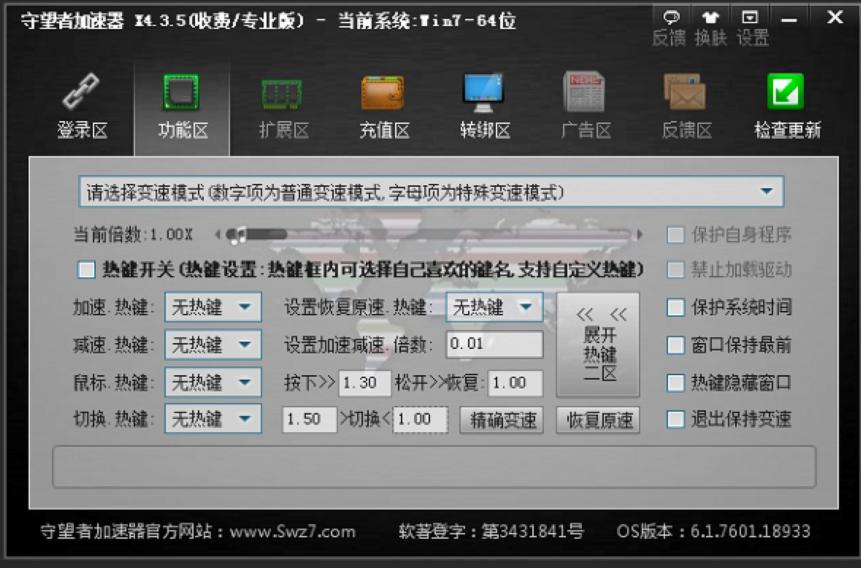This screenshot has height=568, width=861.
Task: Click the 按下>> field showing 1.30
Action: 365,382
